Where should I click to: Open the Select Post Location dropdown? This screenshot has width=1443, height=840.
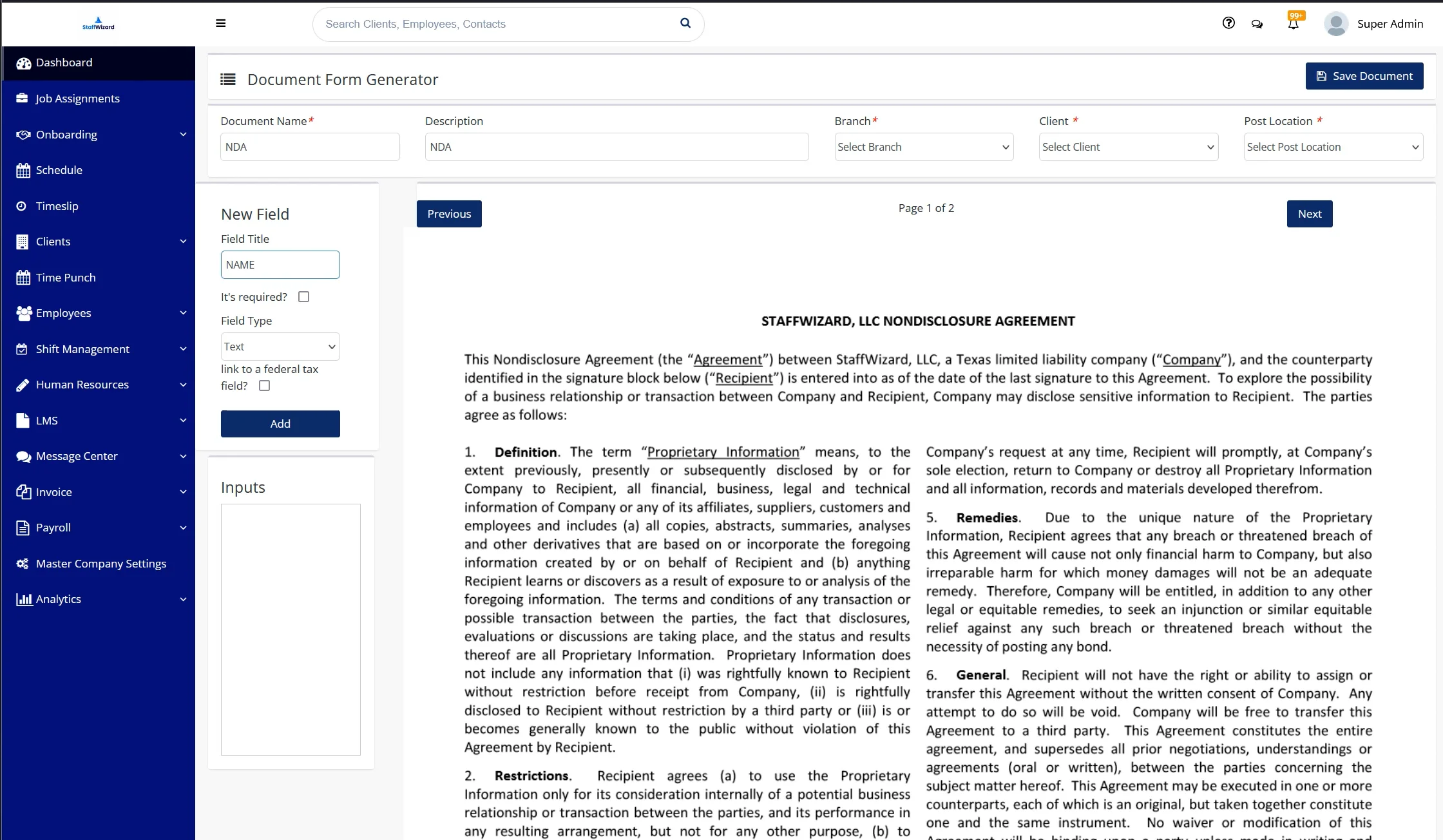1333,147
